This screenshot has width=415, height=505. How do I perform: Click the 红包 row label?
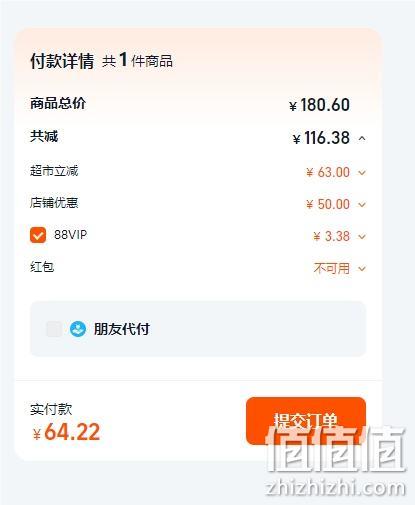coord(42,267)
